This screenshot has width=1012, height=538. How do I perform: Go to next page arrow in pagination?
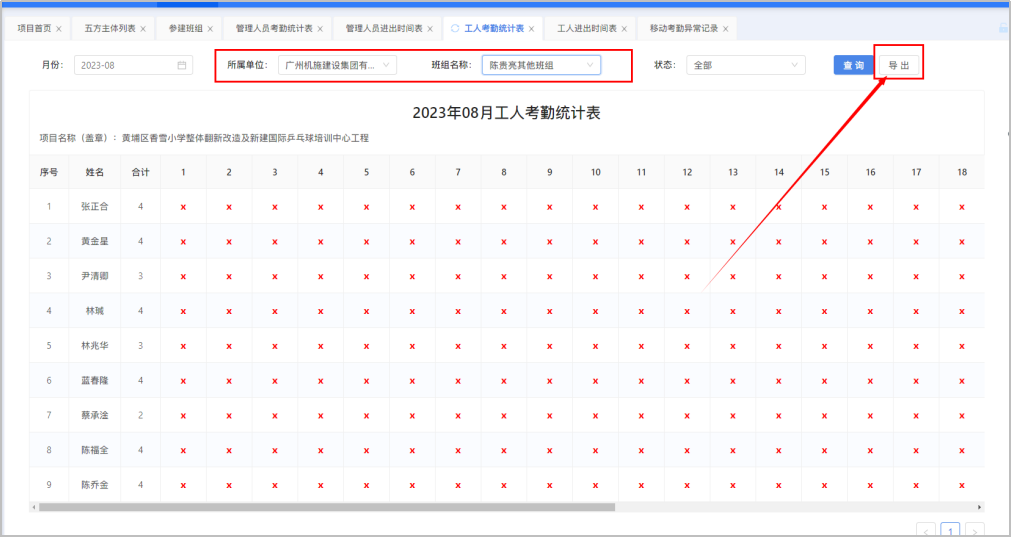click(x=974, y=530)
